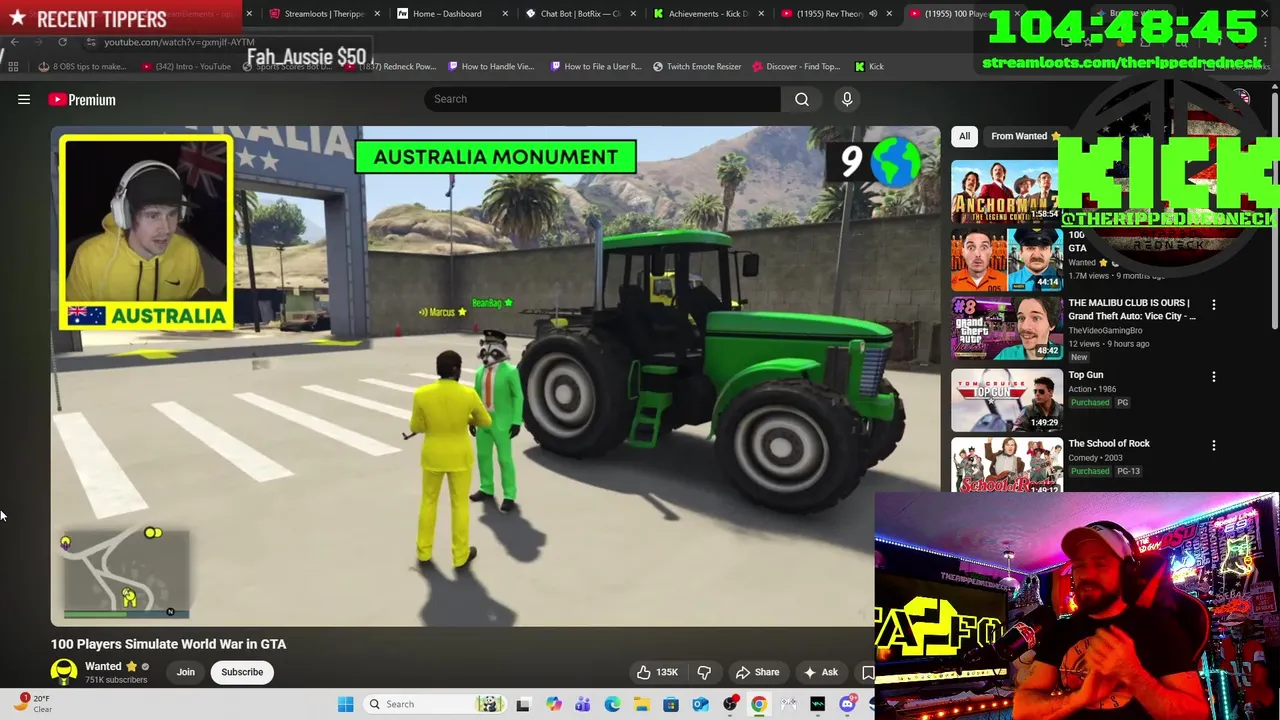Click the Windows taskbar Search box

435,704
